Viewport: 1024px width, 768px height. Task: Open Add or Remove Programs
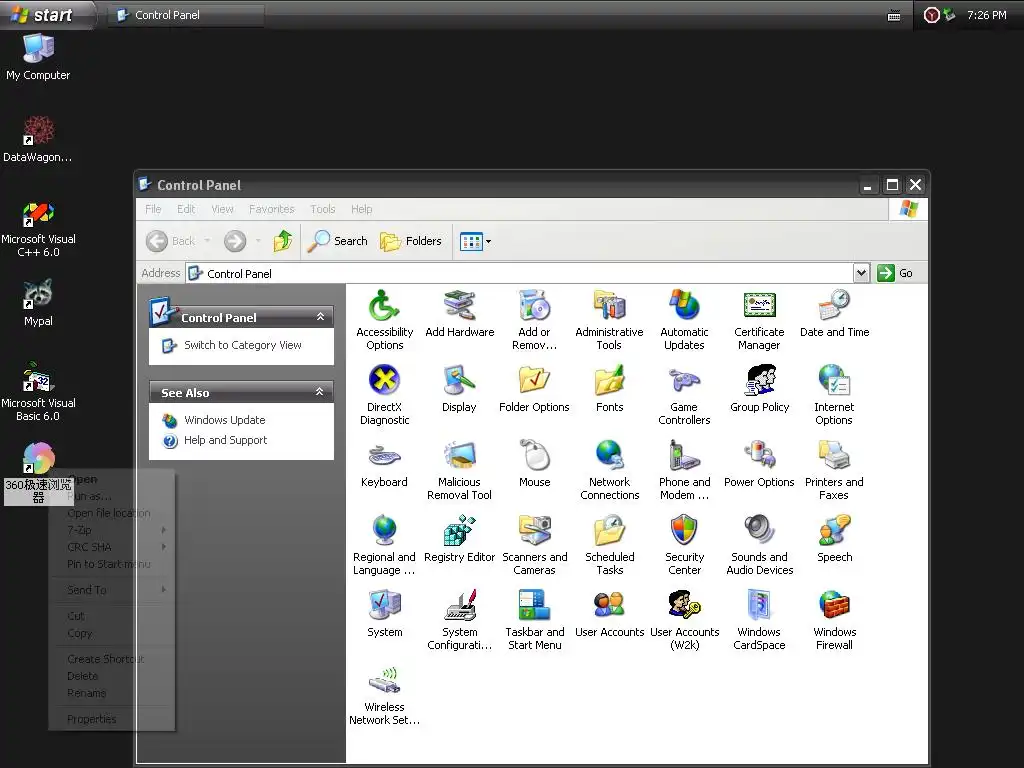point(534,320)
